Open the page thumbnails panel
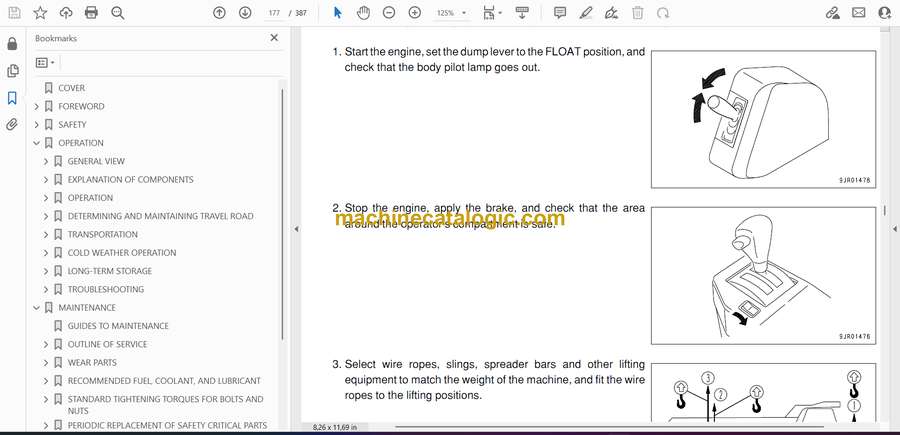Image resolution: width=900 pixels, height=435 pixels. 12,71
